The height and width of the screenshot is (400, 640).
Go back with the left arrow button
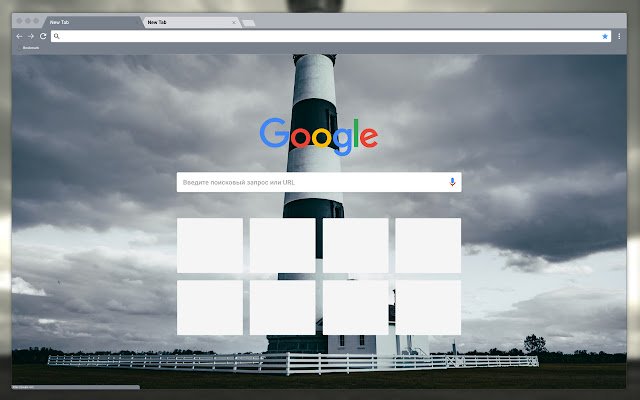[x=19, y=36]
